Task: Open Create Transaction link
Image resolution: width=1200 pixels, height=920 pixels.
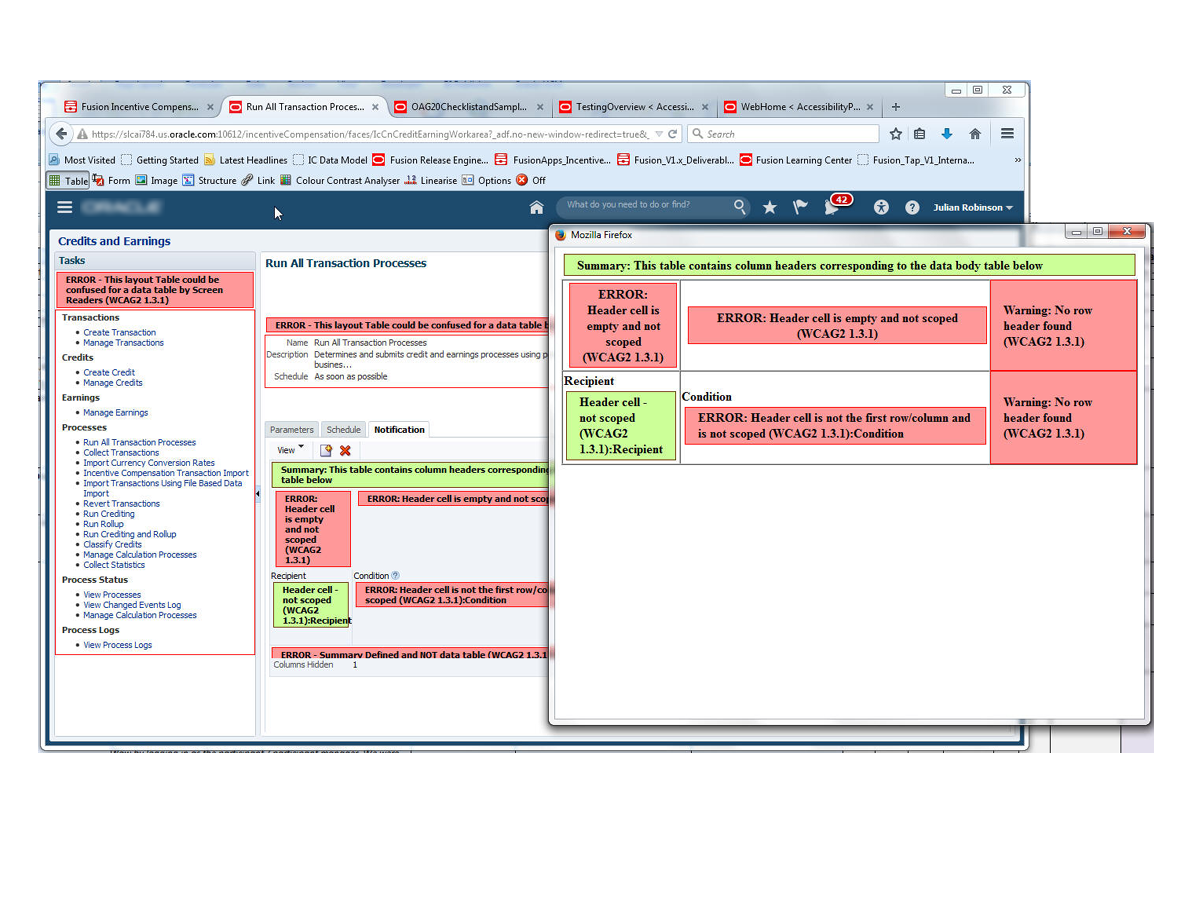Action: click(120, 333)
